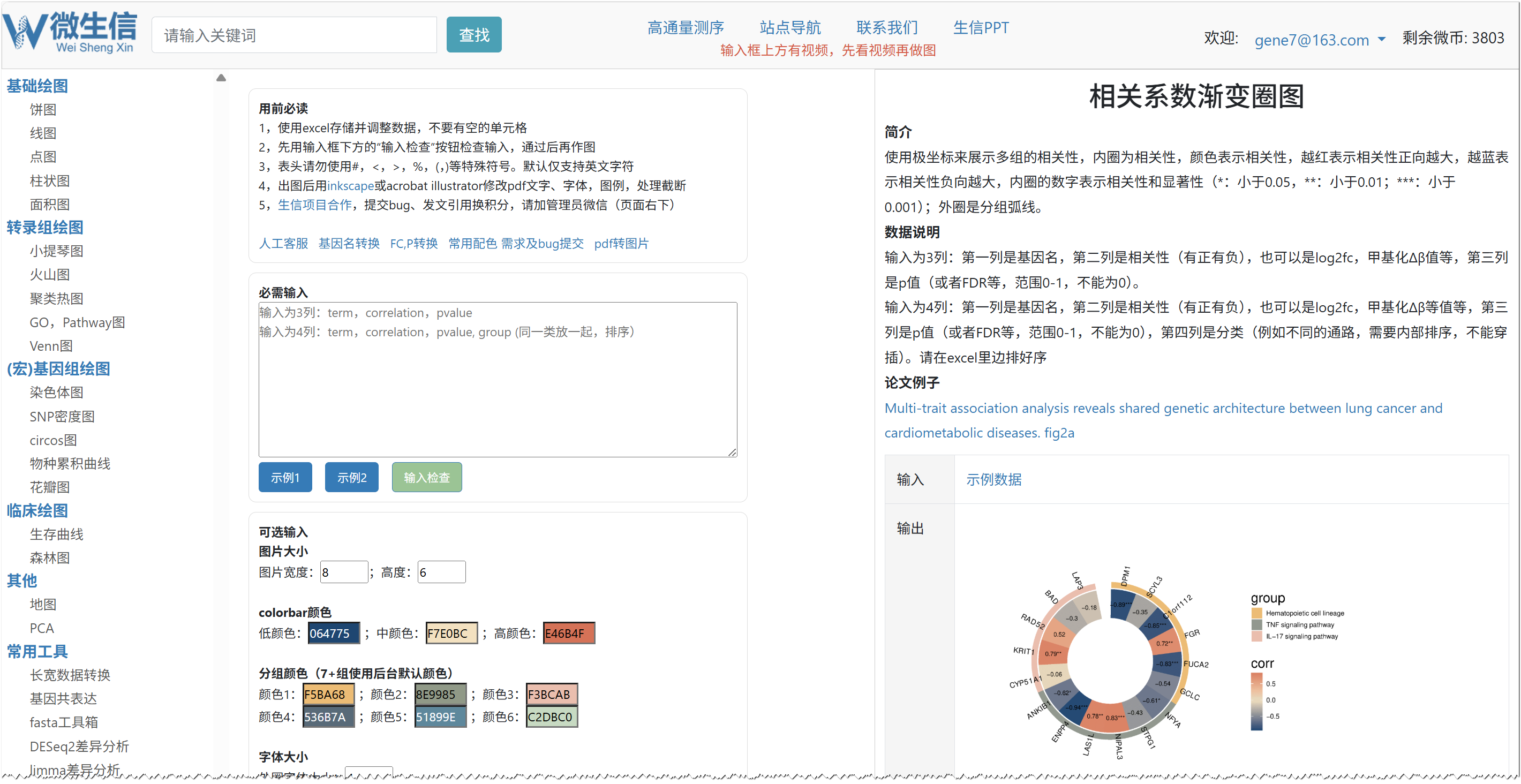Screen dimensions: 1521x784
Task: Open the account email dropdown arrow
Action: coord(1381,39)
